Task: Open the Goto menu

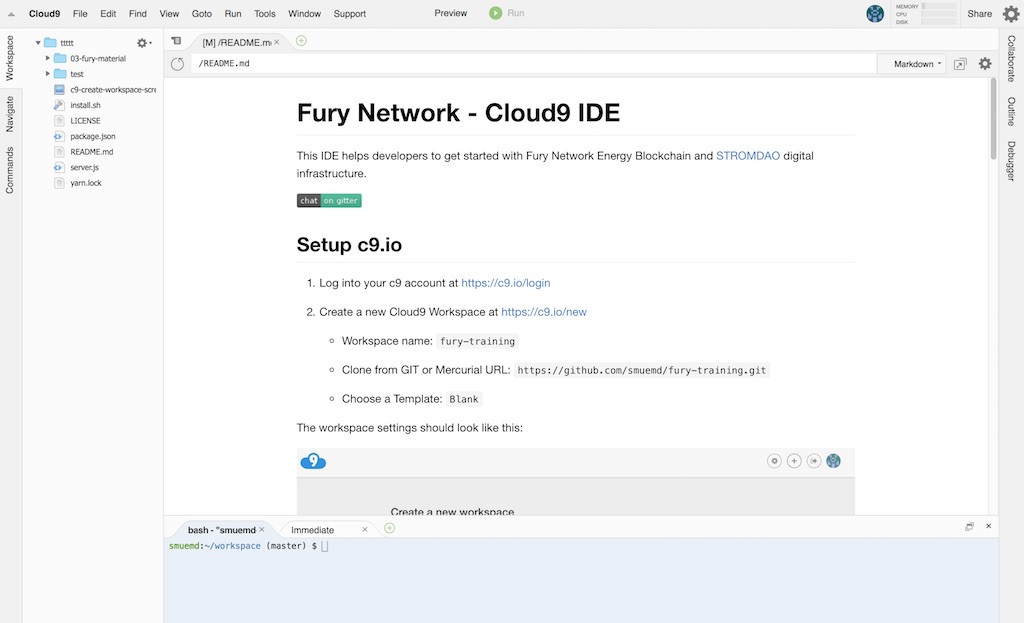Action: point(202,14)
